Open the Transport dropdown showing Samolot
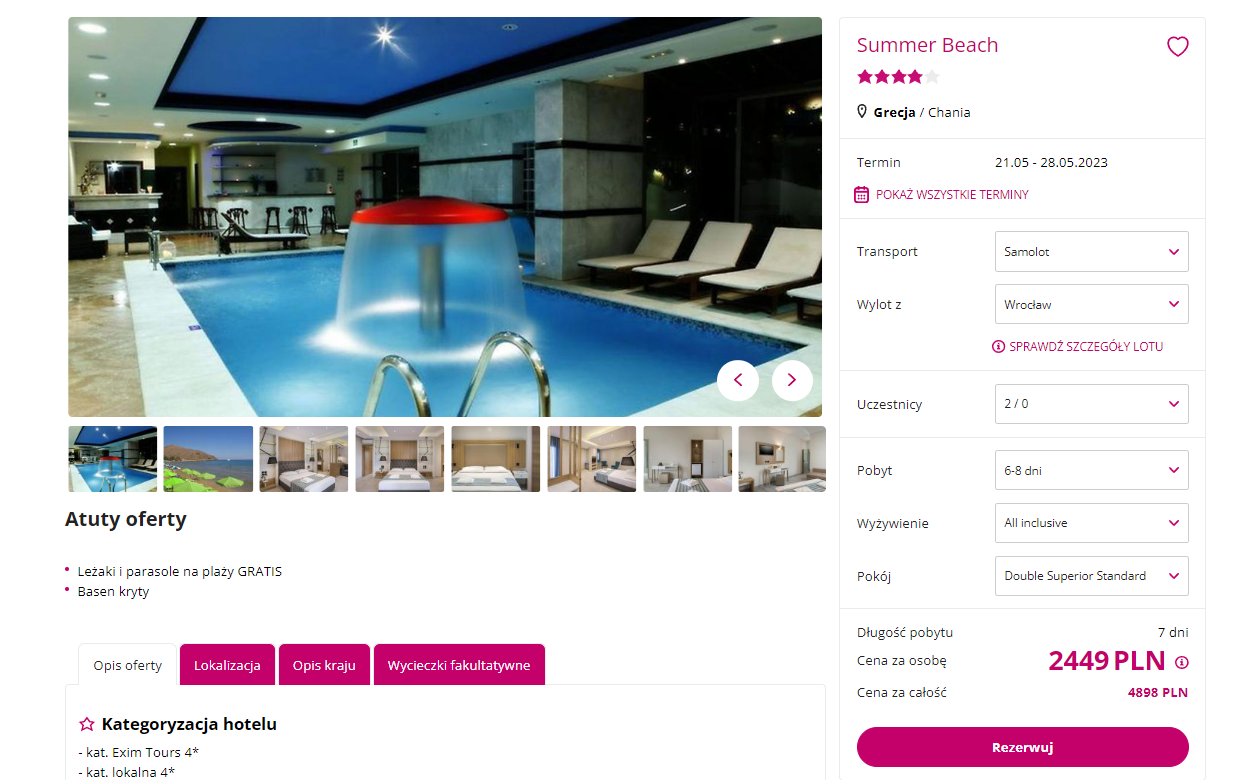1233x780 pixels. (1092, 252)
